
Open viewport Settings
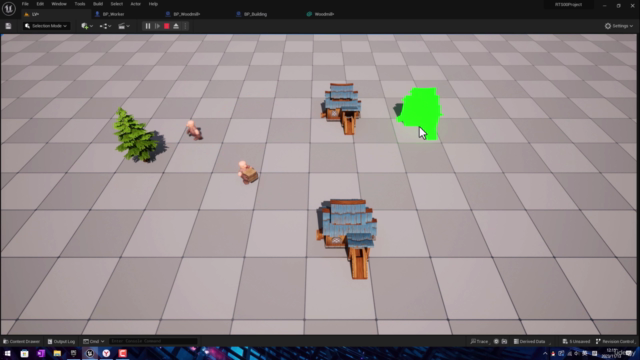[619, 26]
